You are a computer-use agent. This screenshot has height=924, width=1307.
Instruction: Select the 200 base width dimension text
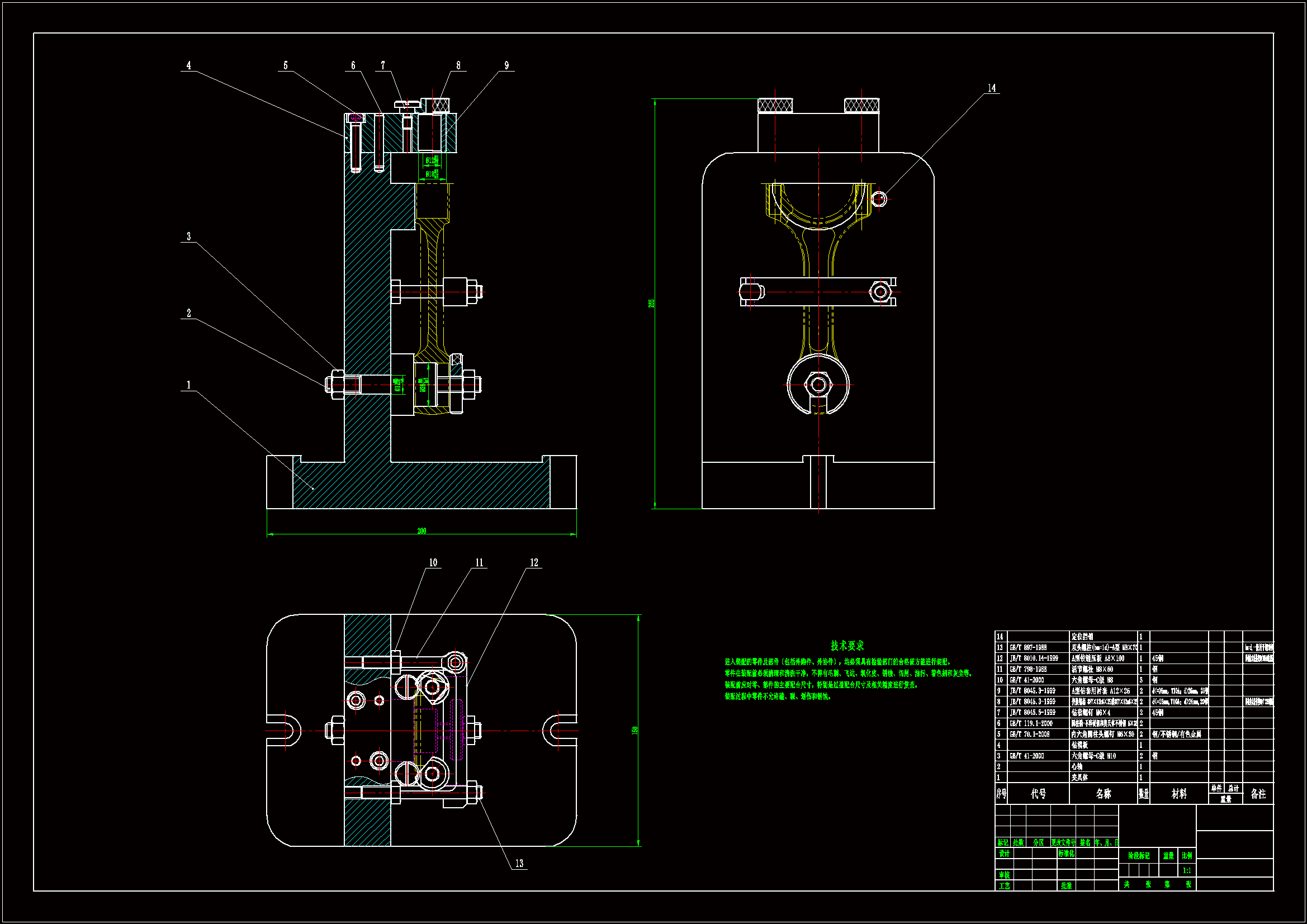(x=422, y=530)
